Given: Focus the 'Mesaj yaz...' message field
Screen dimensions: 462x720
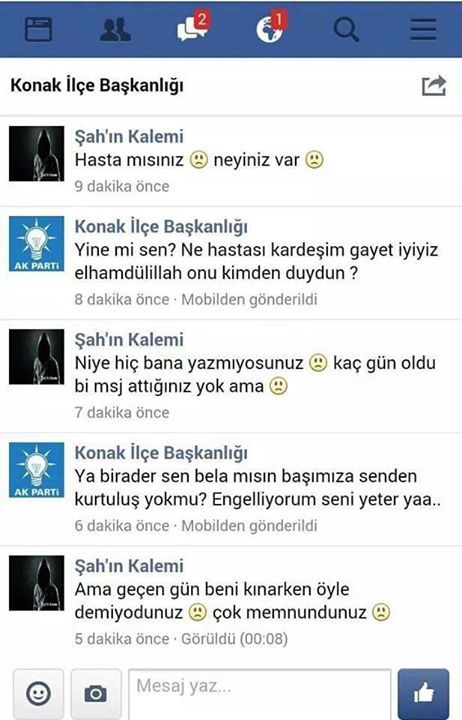Looking at the screenshot, I should pos(259,694).
